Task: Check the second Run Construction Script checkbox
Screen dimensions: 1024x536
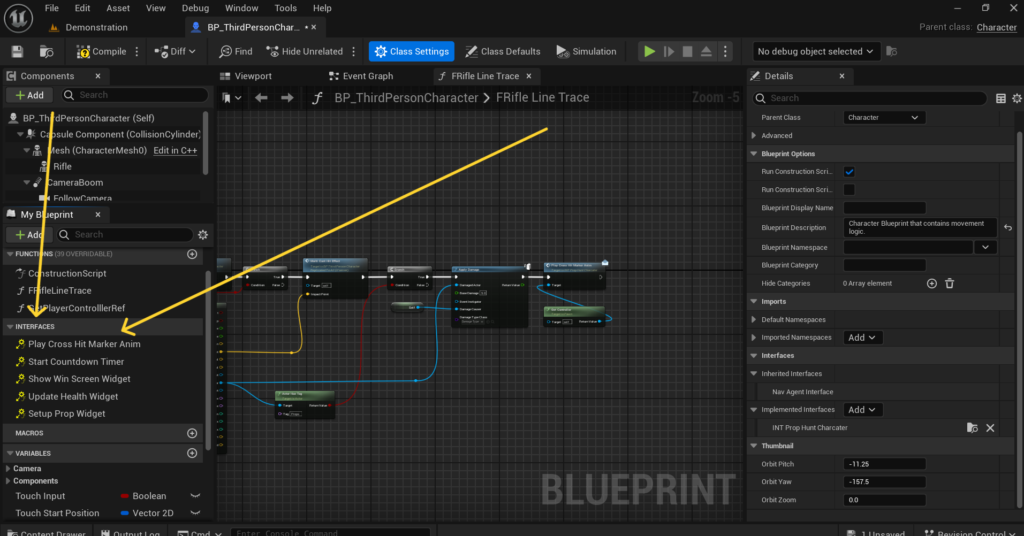Action: pyautogui.click(x=849, y=189)
